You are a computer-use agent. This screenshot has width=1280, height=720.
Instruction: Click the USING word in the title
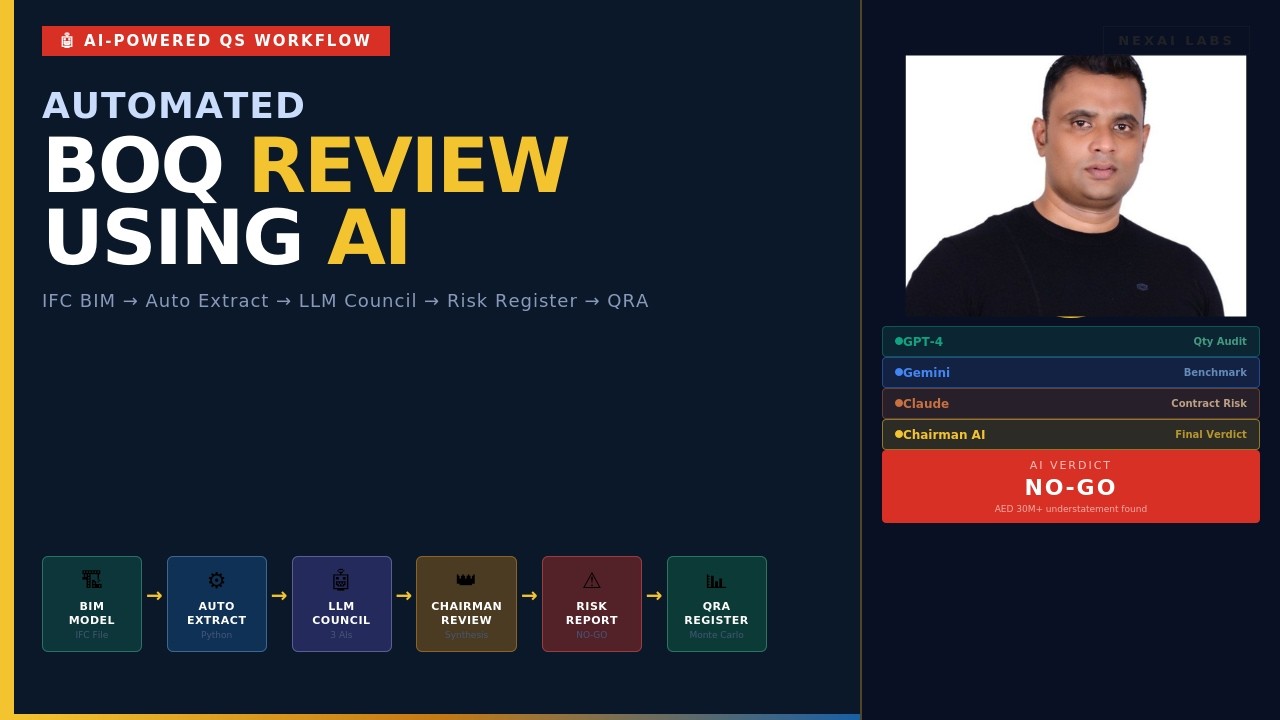173,238
